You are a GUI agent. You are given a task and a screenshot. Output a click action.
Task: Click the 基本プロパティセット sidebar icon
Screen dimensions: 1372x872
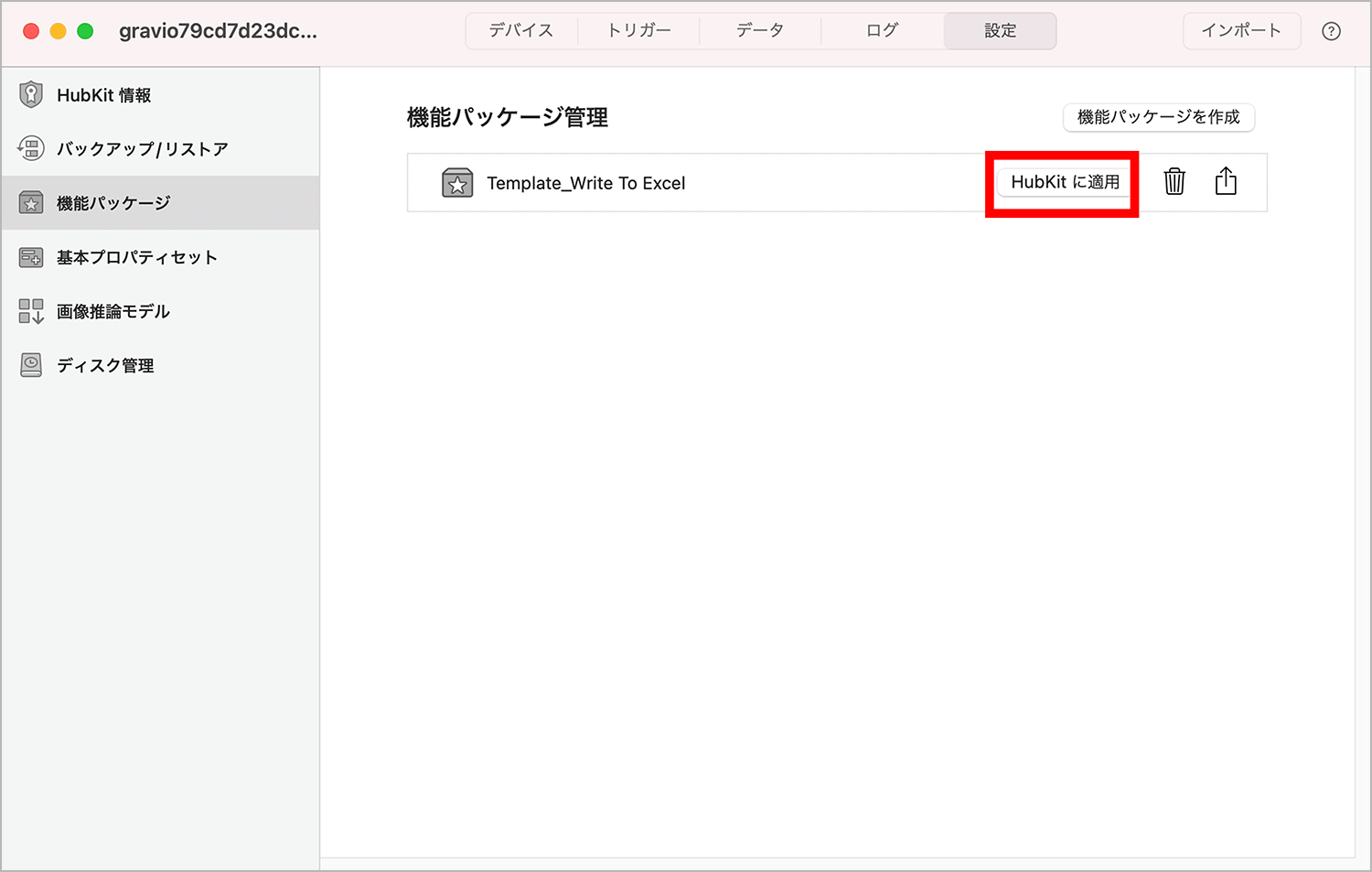31,257
